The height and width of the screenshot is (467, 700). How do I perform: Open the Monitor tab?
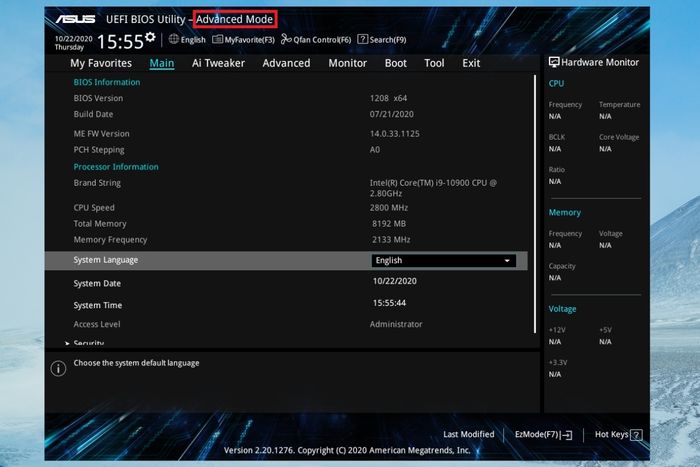tap(347, 63)
